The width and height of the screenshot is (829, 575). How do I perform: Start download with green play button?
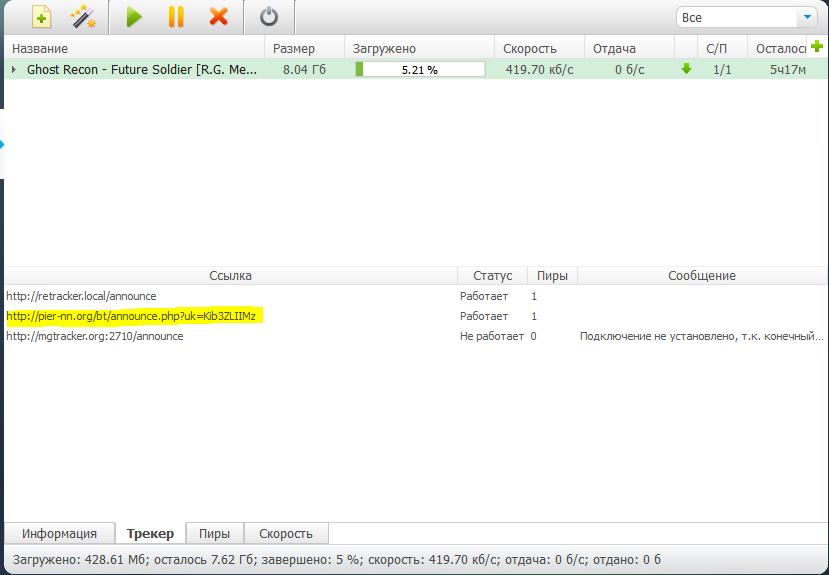134,17
